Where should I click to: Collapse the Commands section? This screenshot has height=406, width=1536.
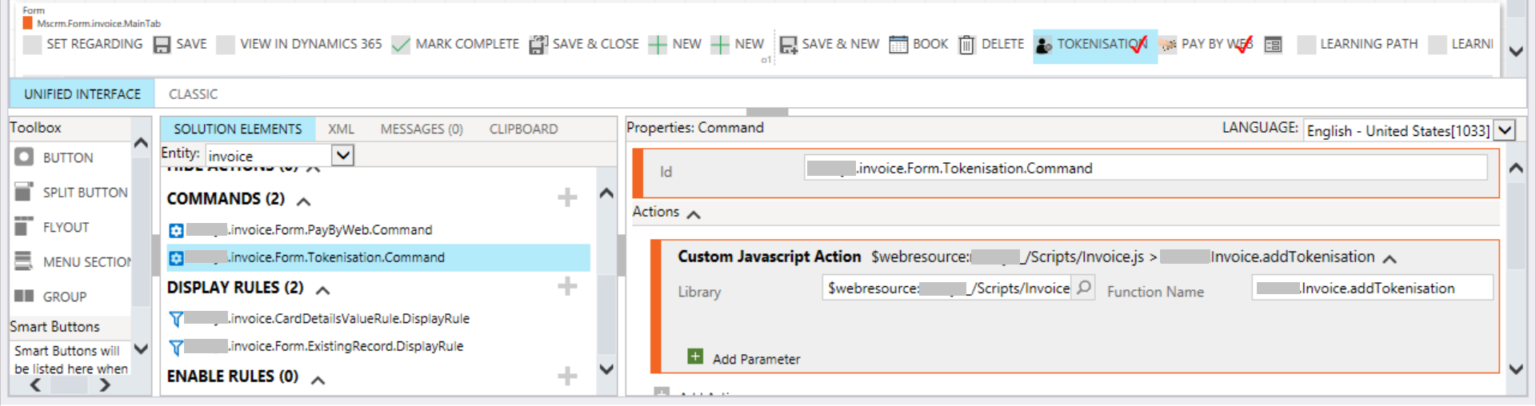[305, 200]
